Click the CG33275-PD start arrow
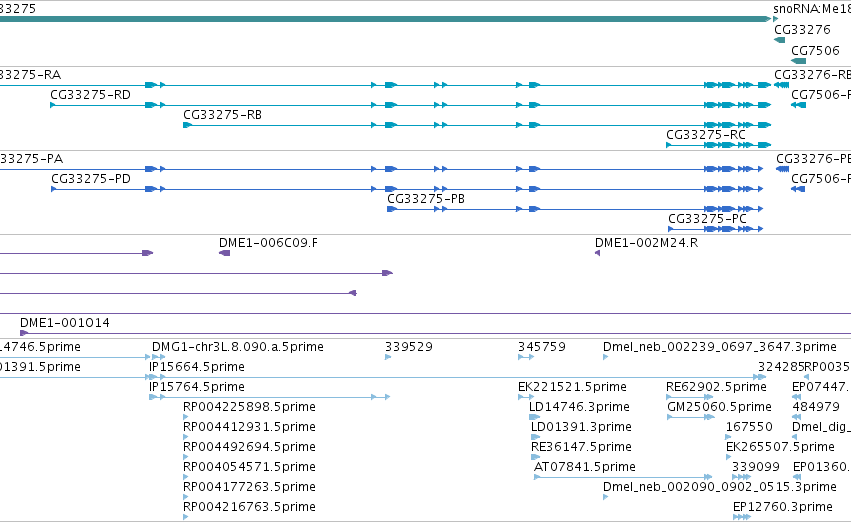 pos(54,189)
